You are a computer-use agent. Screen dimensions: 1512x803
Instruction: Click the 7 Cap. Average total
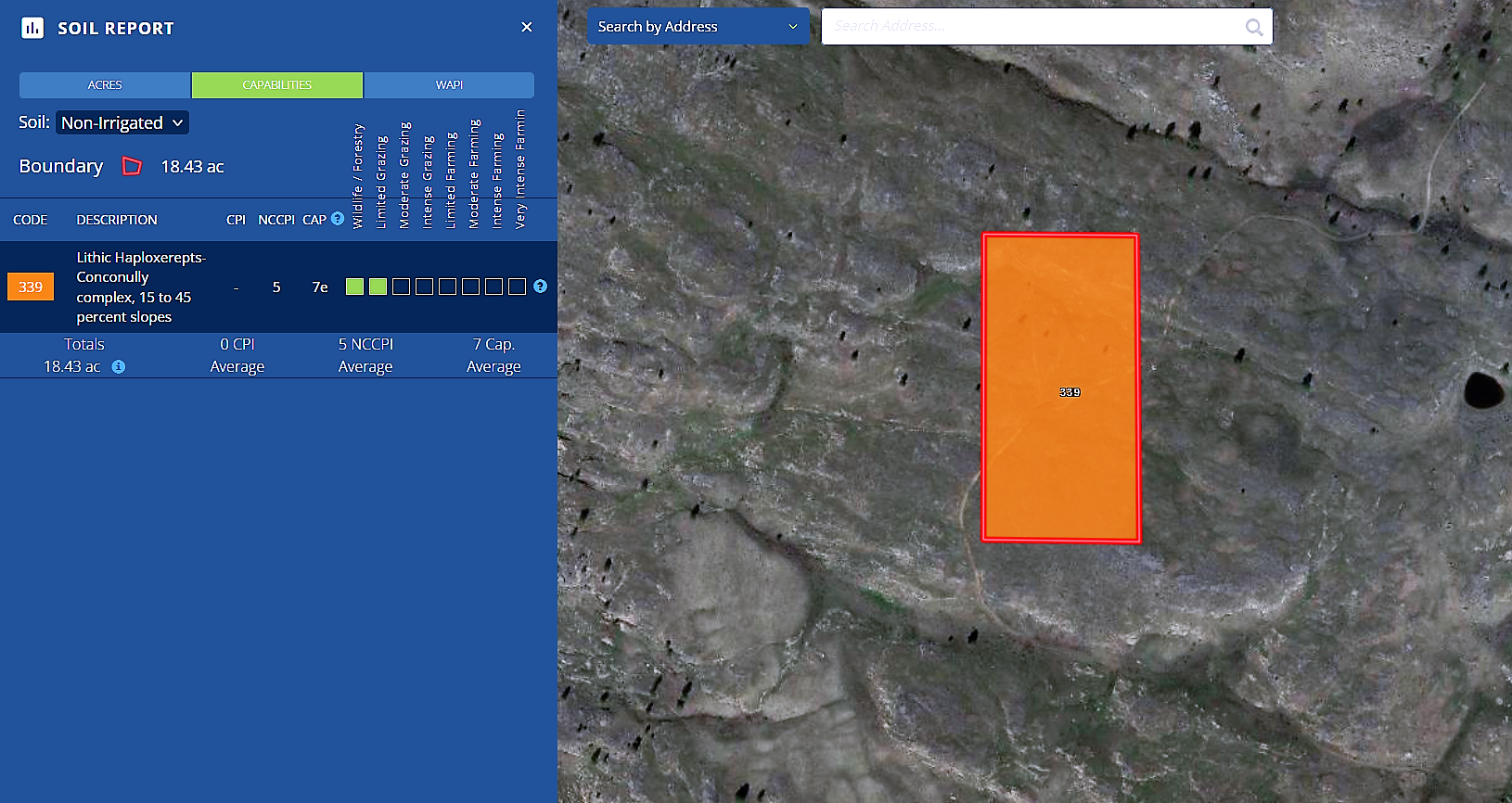point(493,355)
